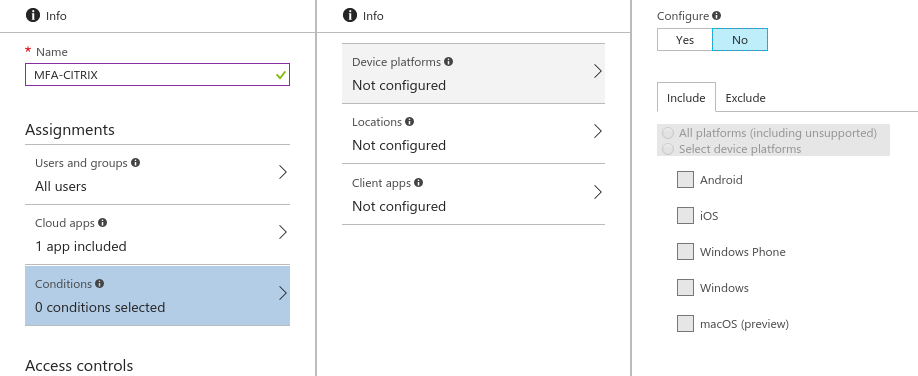Click info tooltip icon next to Client apps
This screenshot has height=376, width=918.
419,183
